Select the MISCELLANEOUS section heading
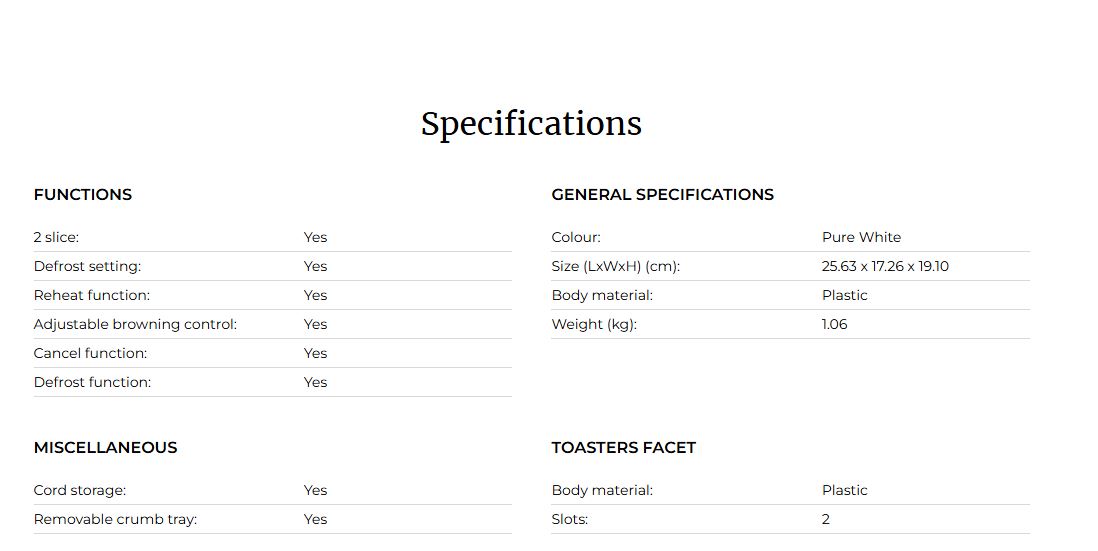The width and height of the screenshot is (1098, 551). (105, 447)
